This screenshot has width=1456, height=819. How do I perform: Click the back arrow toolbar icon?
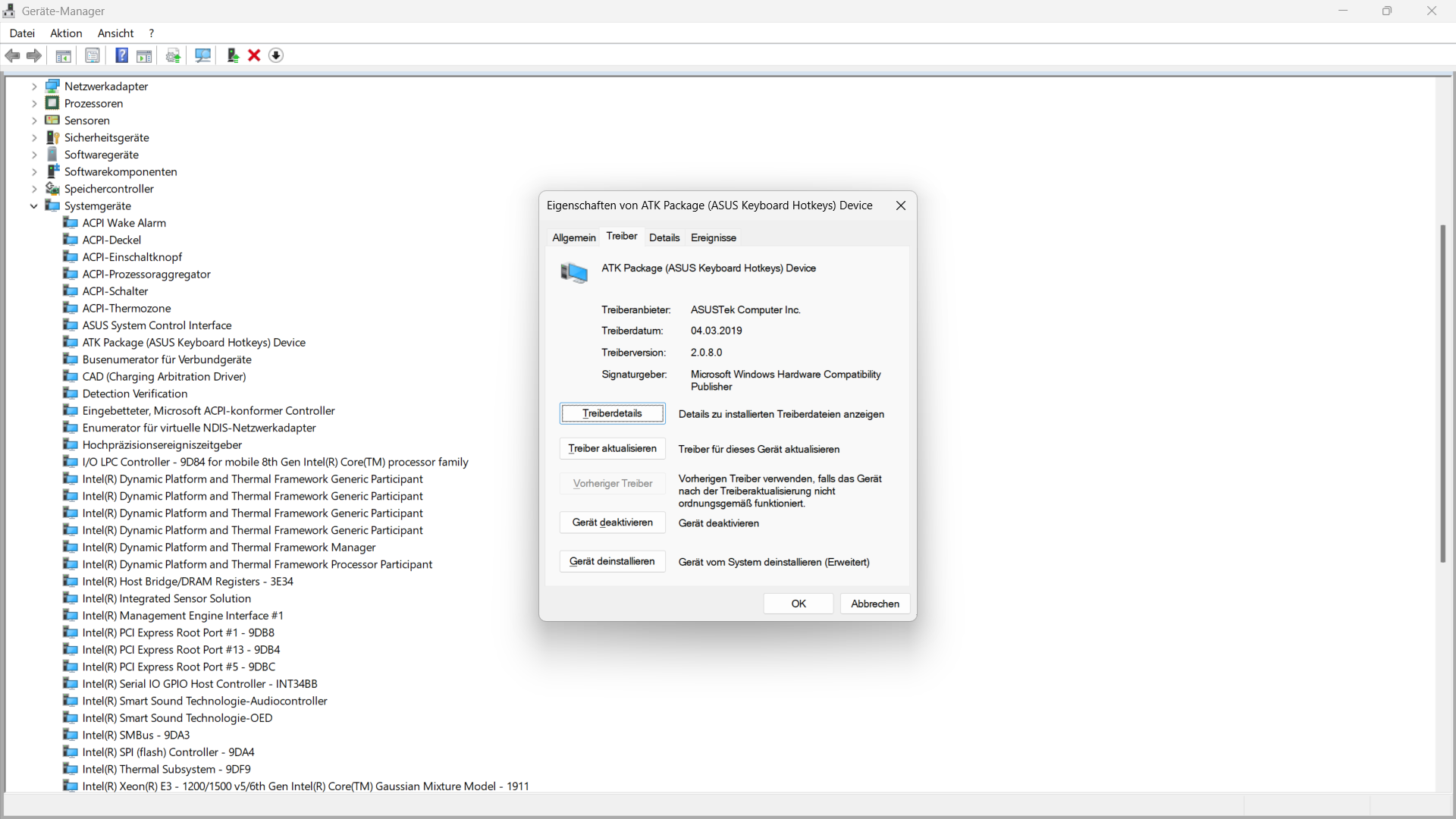pos(13,55)
